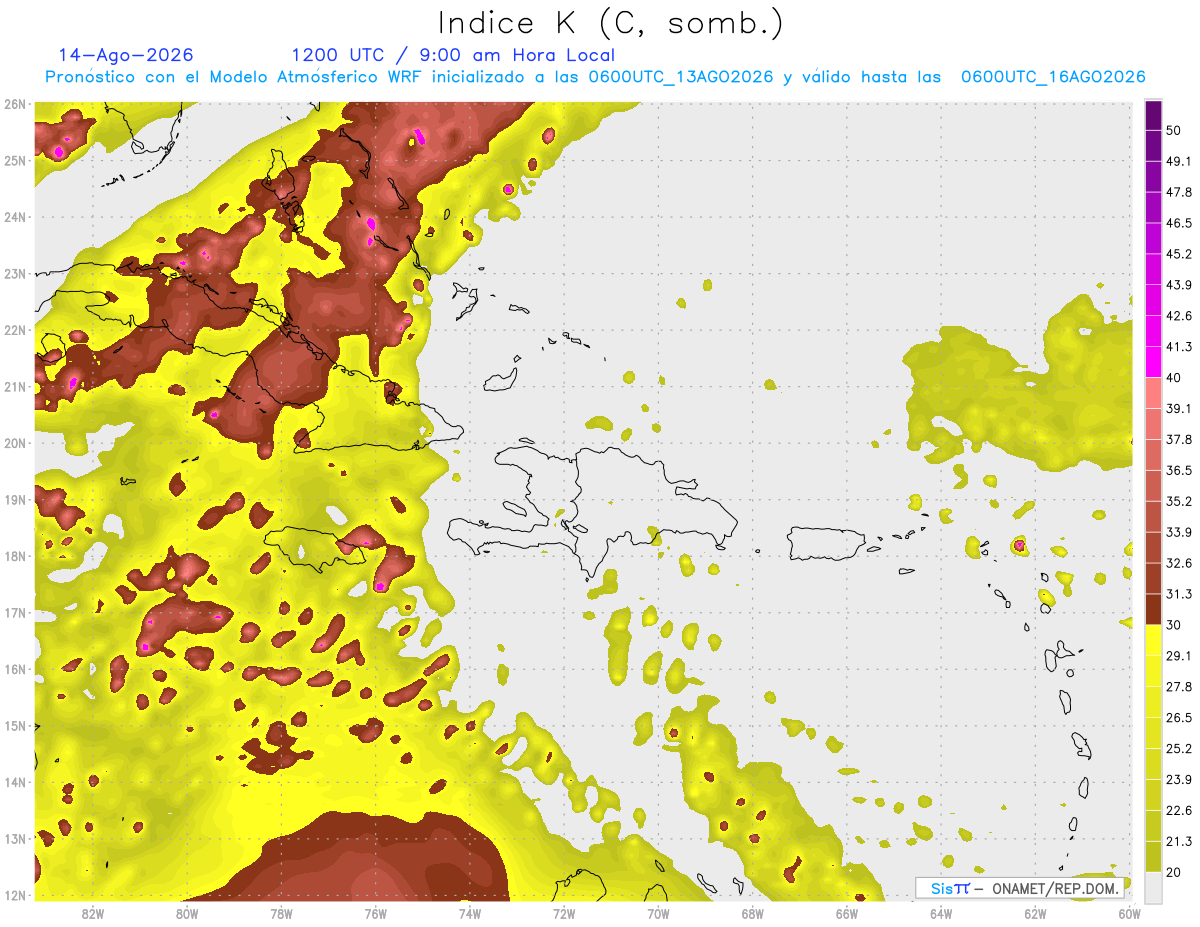Image resolution: width=1200 pixels, height=927 pixels.
Task: Click colorbar value "40"
Action: pos(1174,378)
